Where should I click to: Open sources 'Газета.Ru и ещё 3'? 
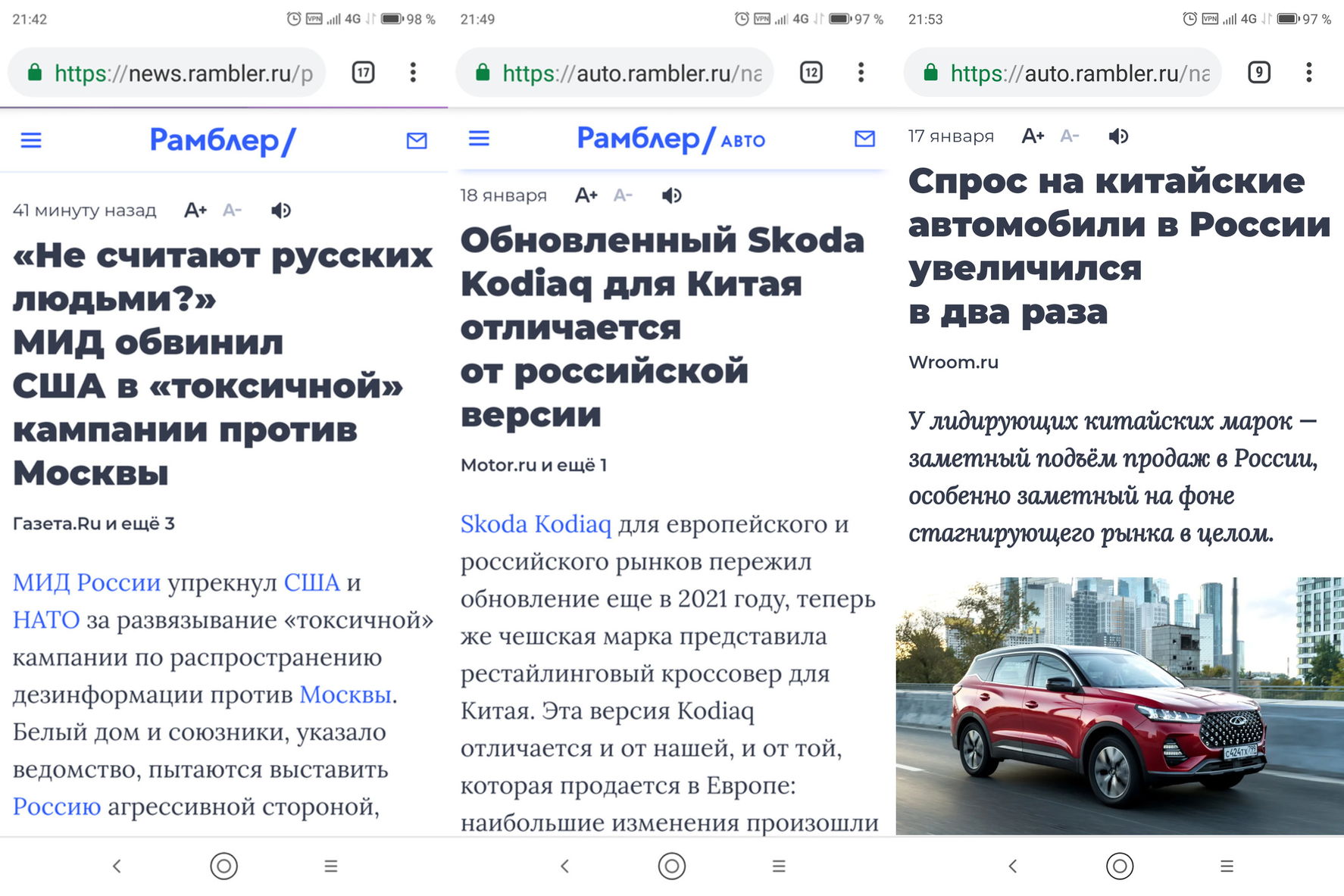tap(94, 523)
